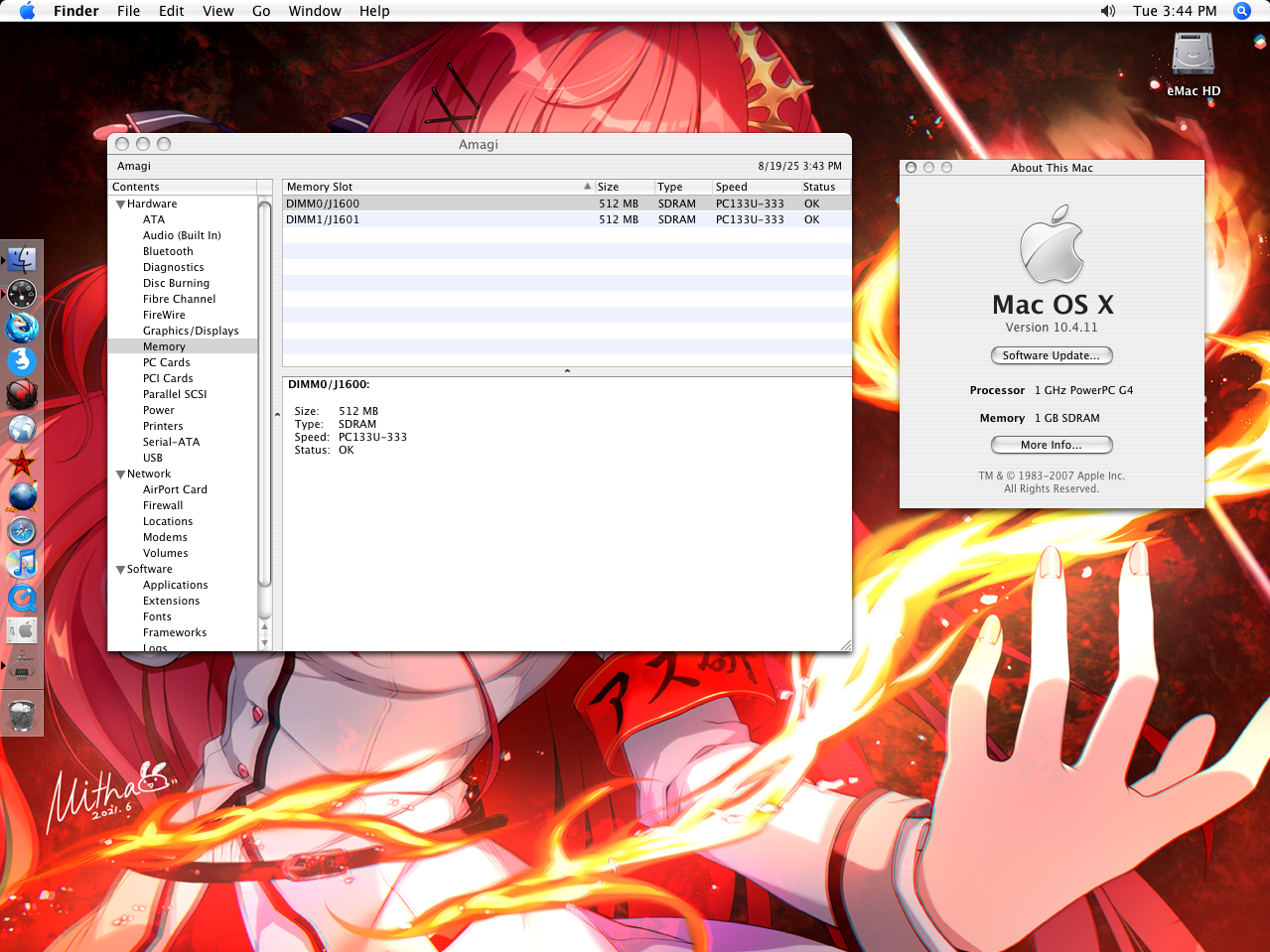Click the split pane divider handle
This screenshot has width=1270, height=952.
567,371
